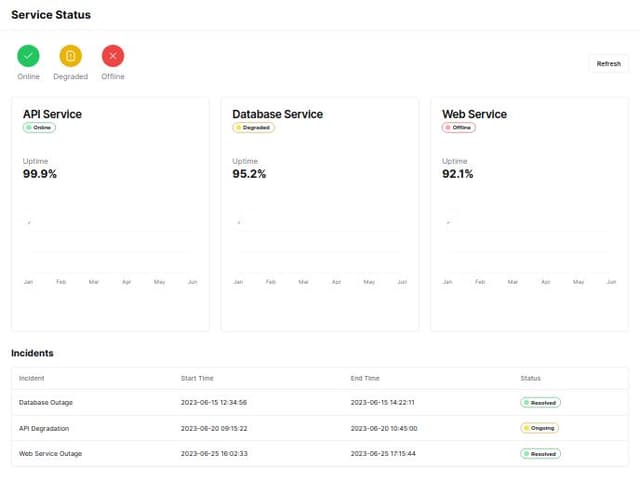Click the red Offline status icon
Image resolution: width=640 pixels, height=482 pixels.
click(113, 56)
